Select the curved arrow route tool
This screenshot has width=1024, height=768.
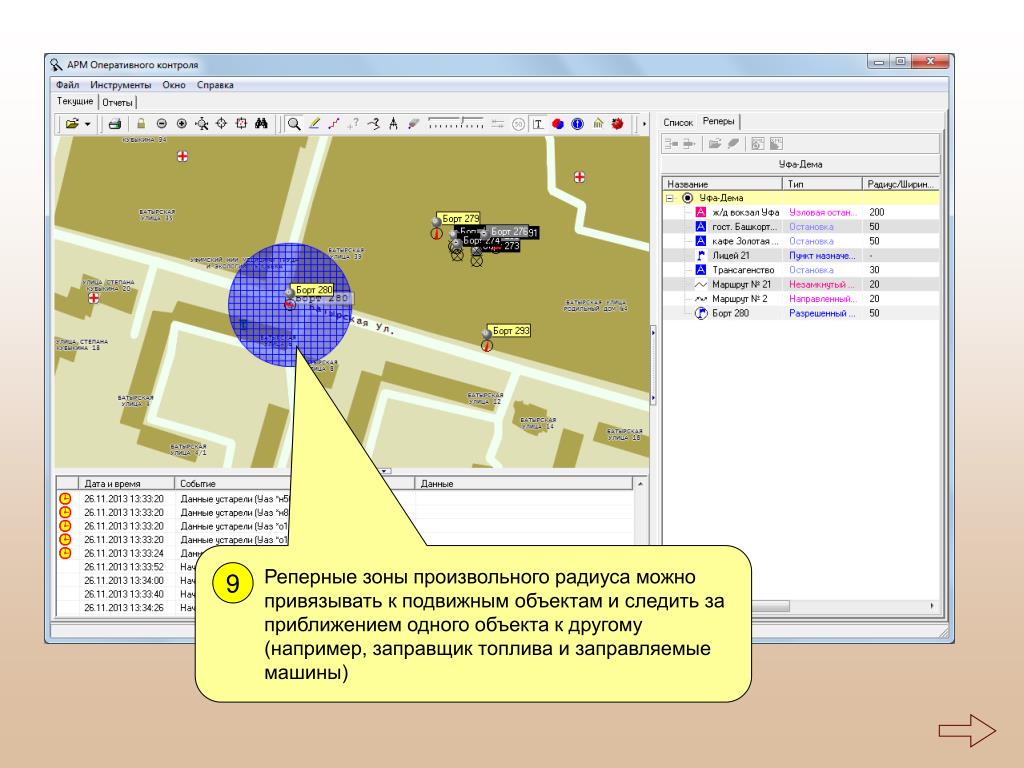pos(374,123)
